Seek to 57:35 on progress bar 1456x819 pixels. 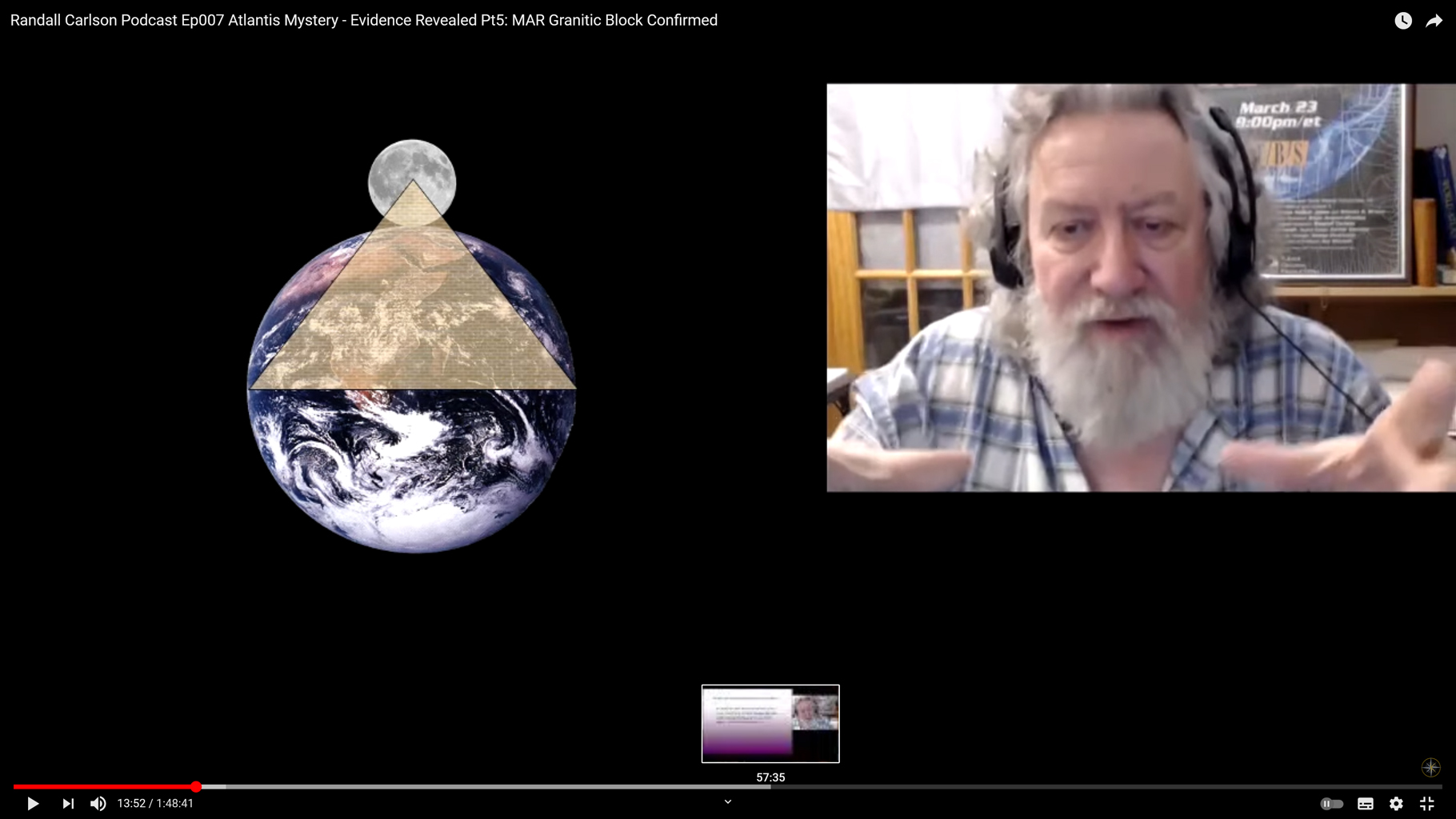(770, 787)
